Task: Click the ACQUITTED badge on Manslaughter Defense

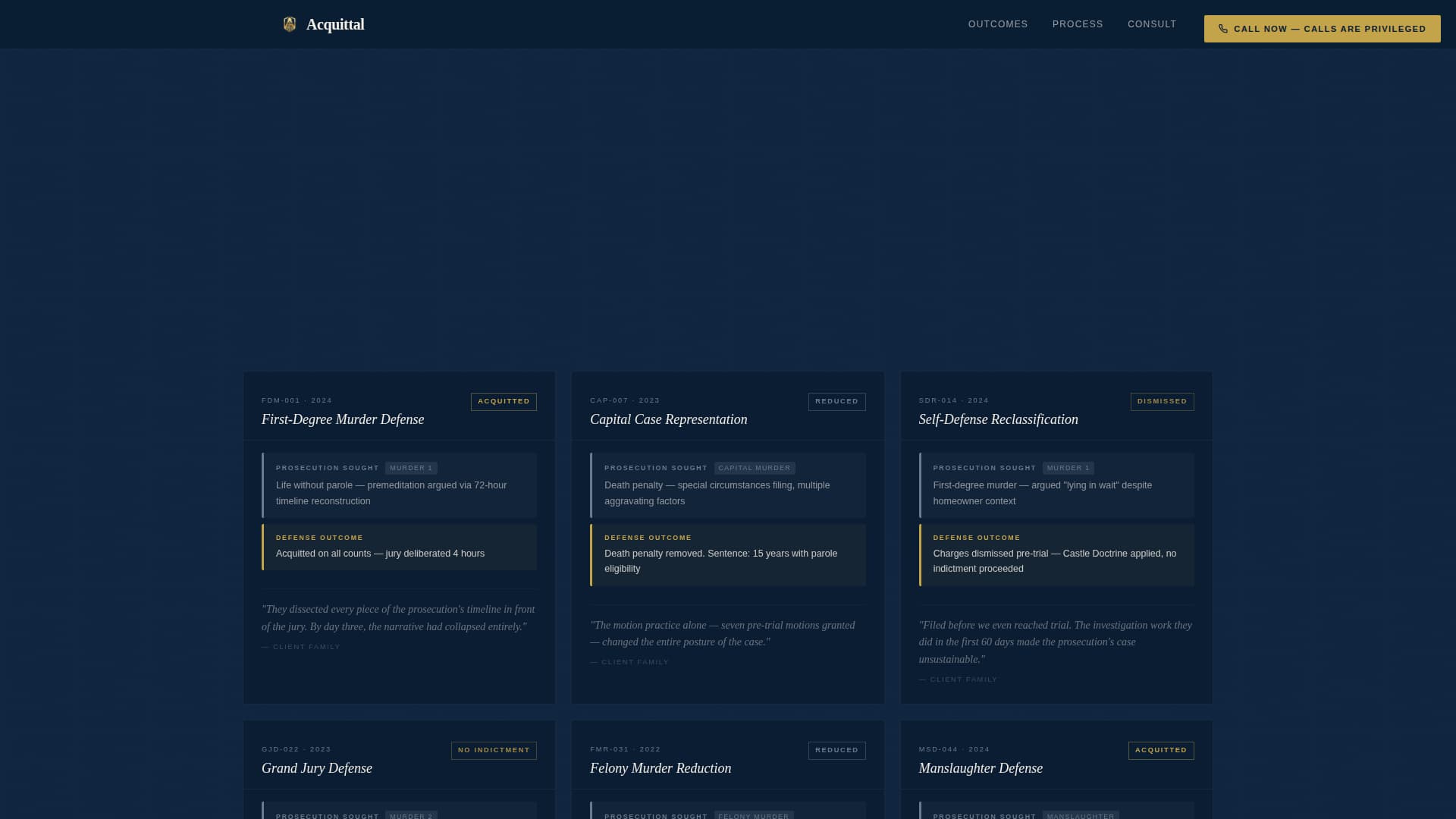Action: tap(1160, 750)
